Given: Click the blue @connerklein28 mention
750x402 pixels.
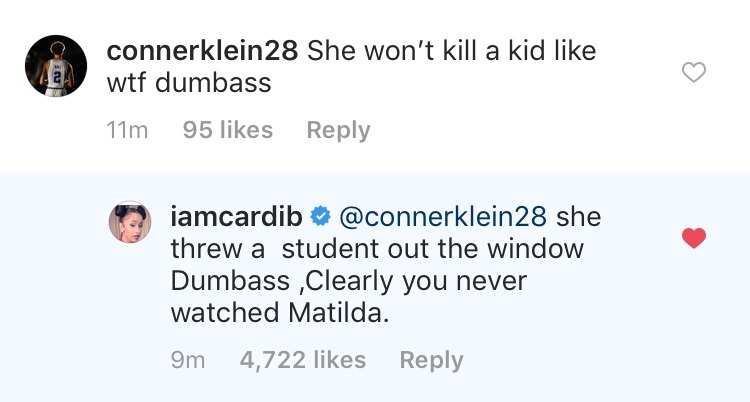Looking at the screenshot, I should [x=443, y=216].
